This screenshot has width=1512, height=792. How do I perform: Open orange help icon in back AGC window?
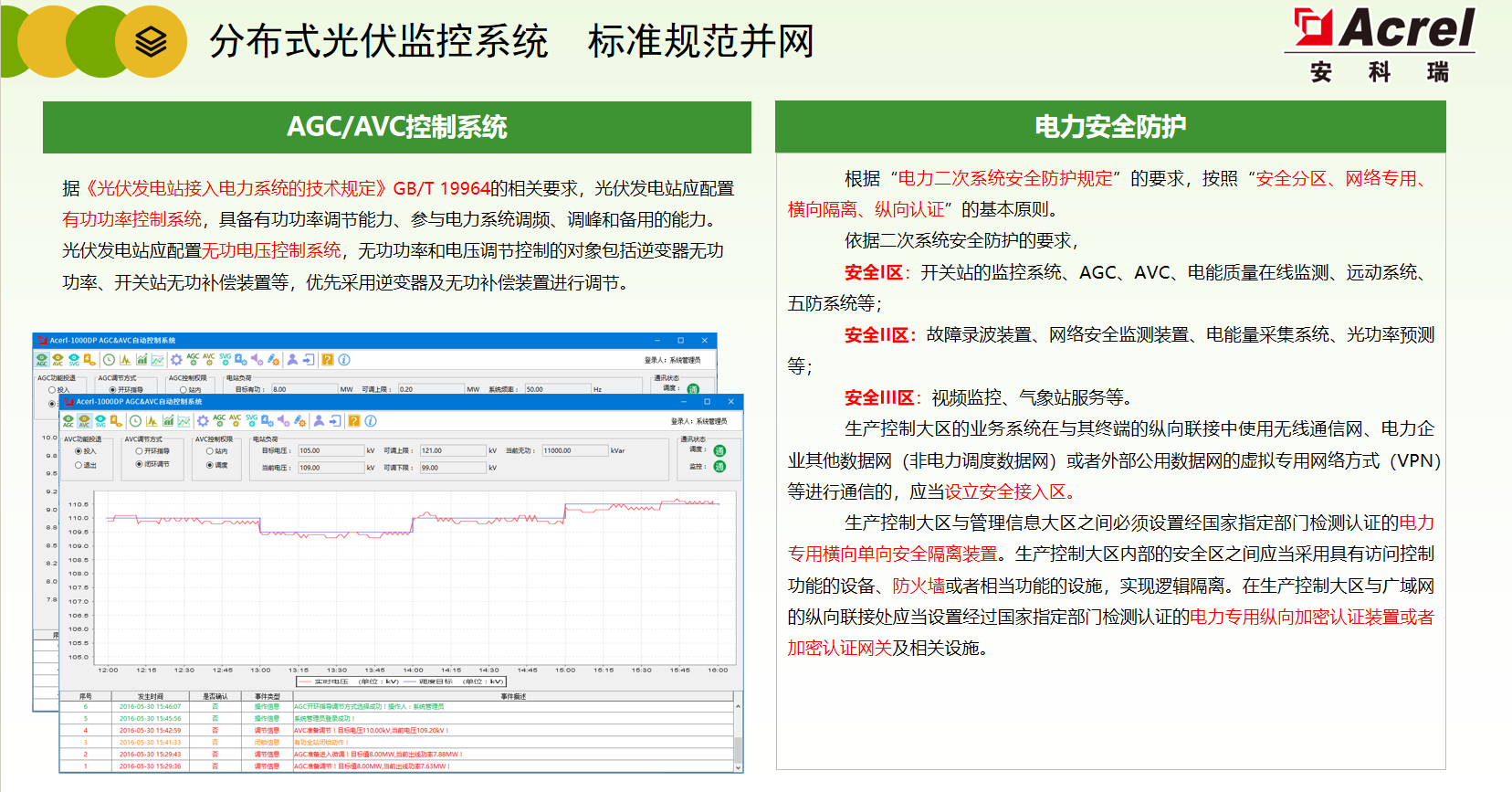pyautogui.click(x=328, y=360)
